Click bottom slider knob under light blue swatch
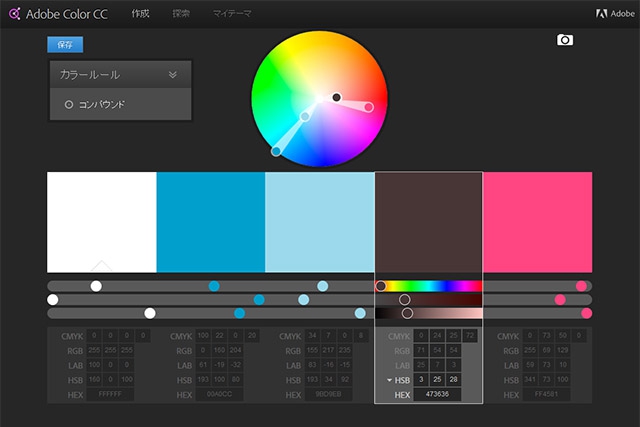 360,313
